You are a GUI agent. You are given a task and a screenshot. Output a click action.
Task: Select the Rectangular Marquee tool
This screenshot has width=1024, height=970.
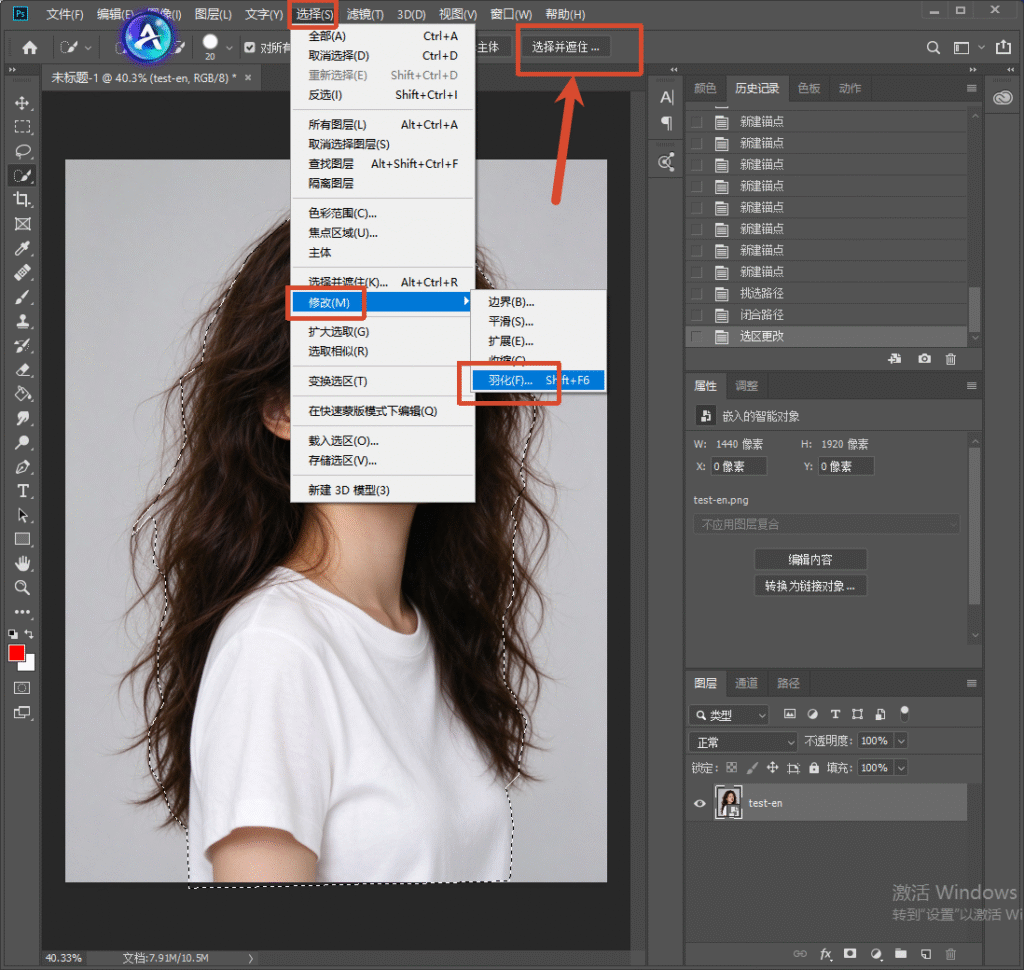point(22,127)
